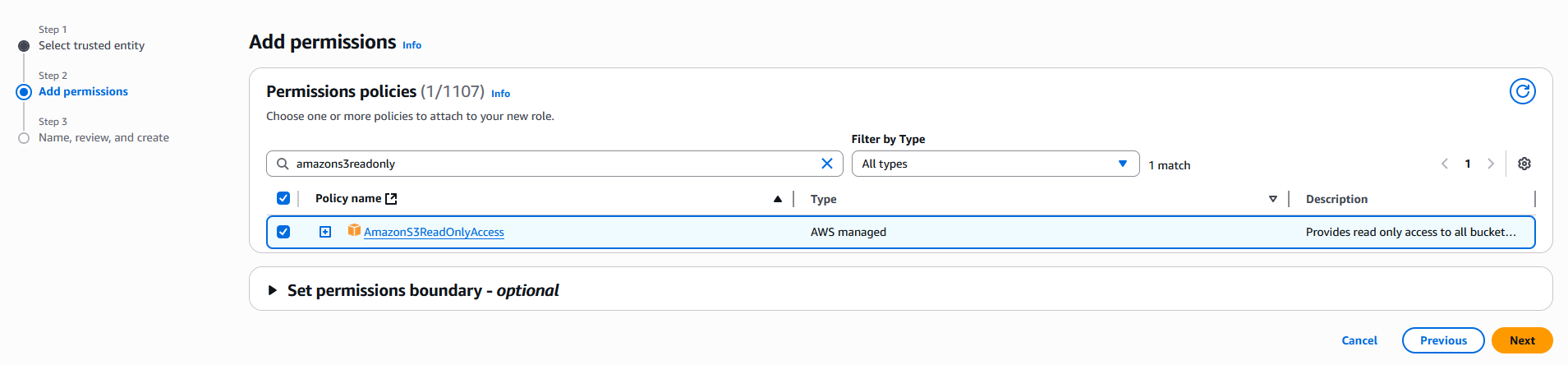
Task: Sort by Policy name ascending arrow
Action: tap(777, 199)
